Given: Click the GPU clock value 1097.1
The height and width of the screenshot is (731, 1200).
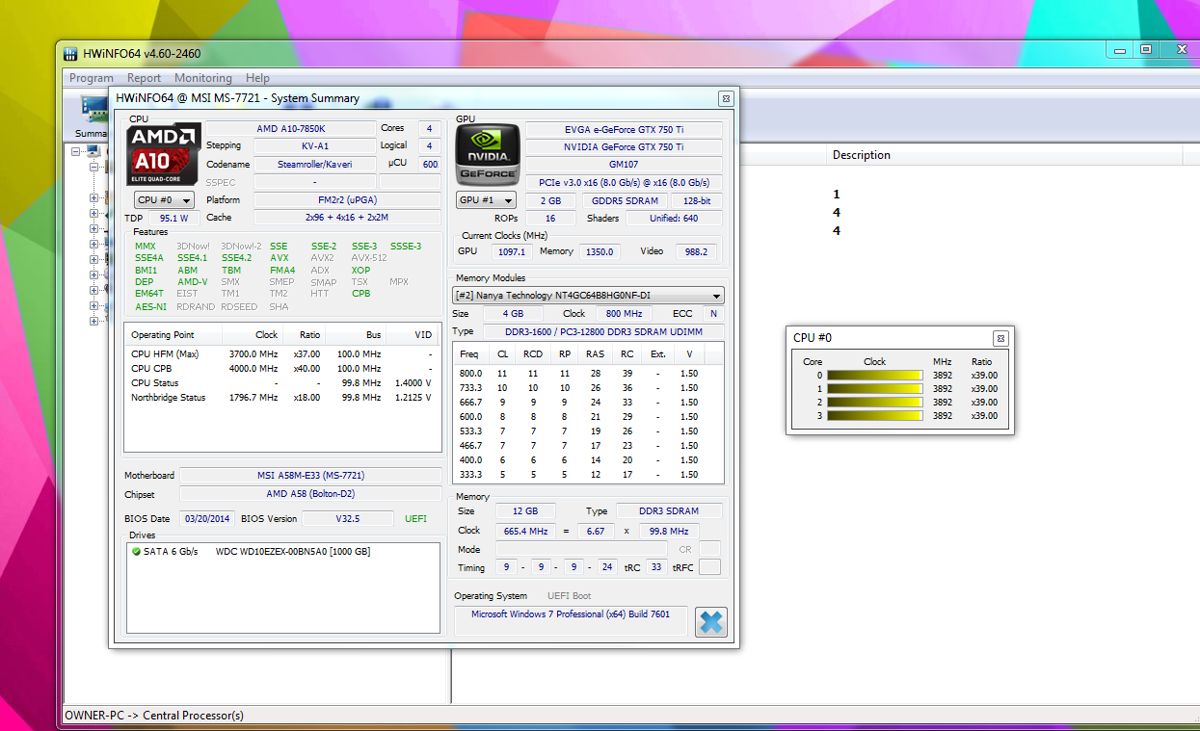Looking at the screenshot, I should tap(511, 252).
